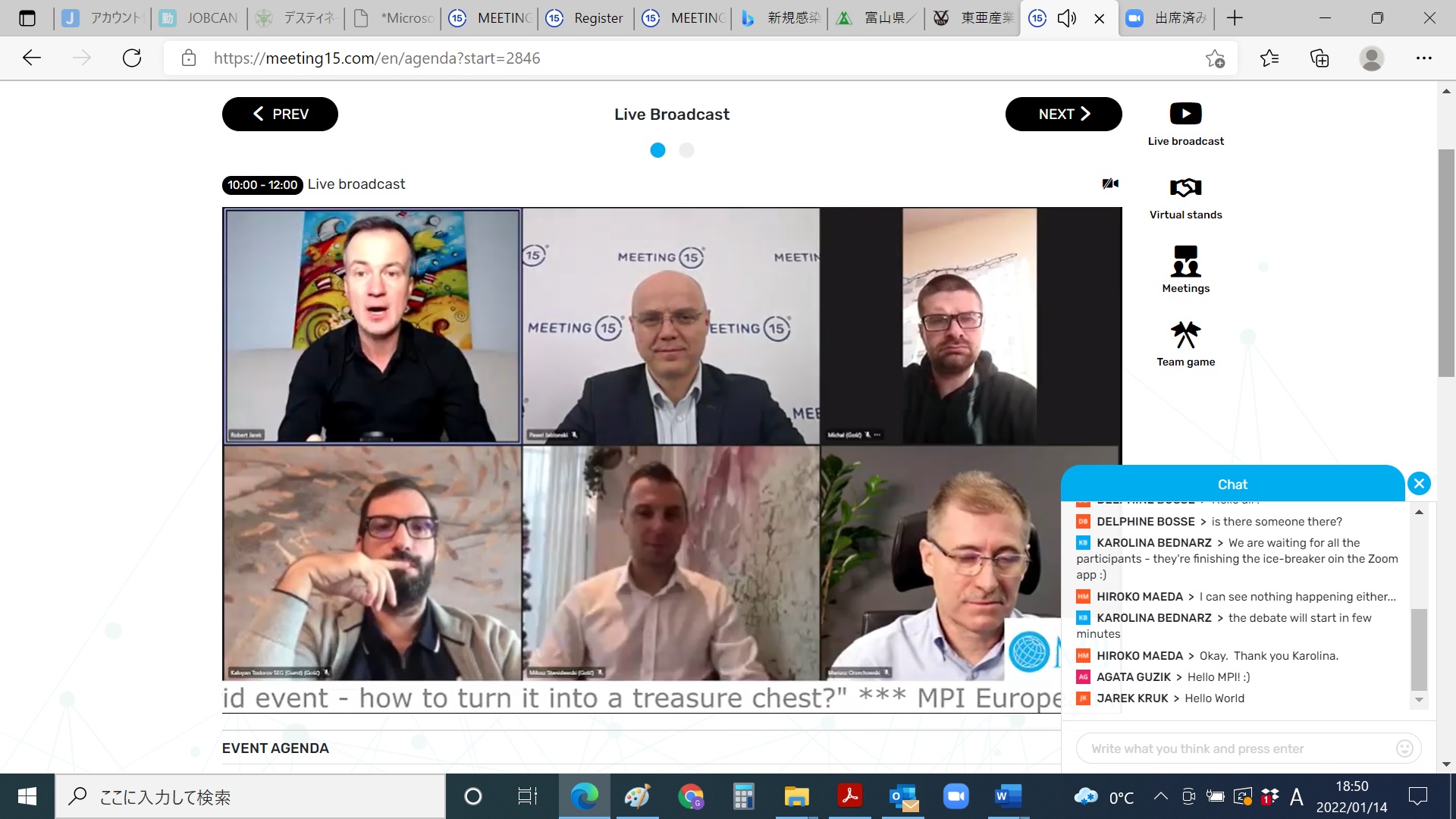
Task: Open the Virtual stands handshake icon
Action: pos(1185,187)
